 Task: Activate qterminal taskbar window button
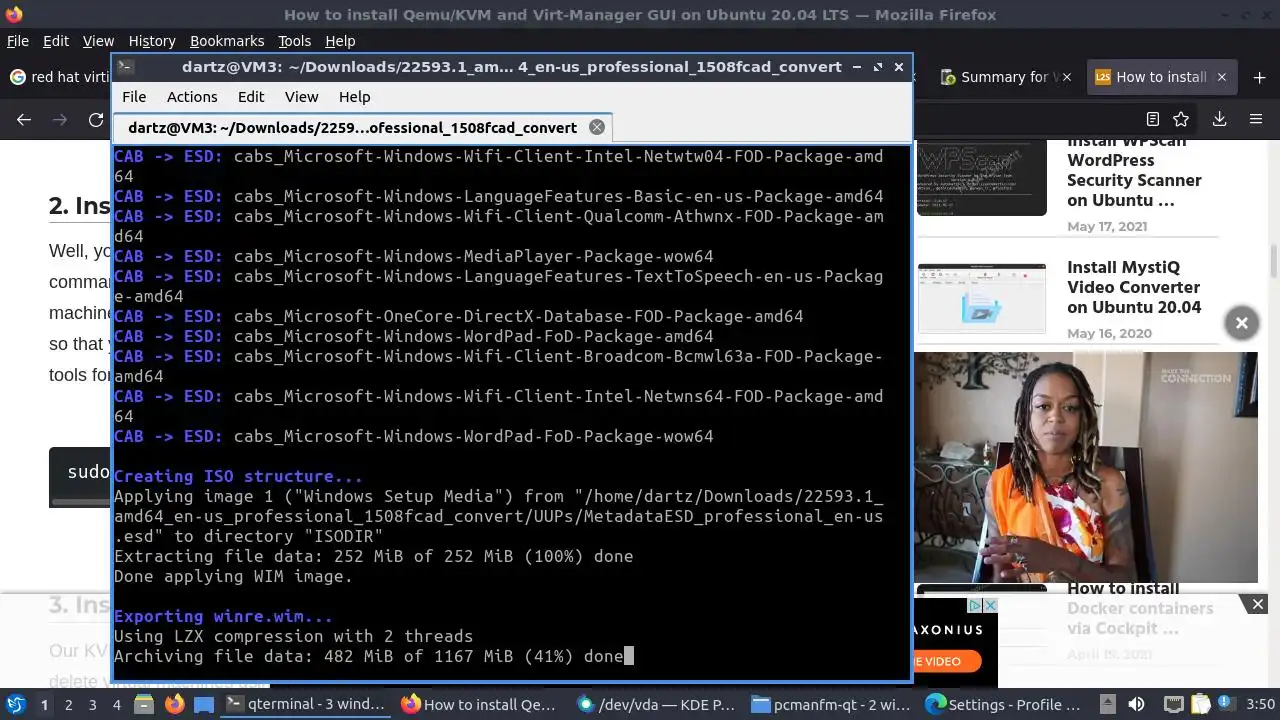click(307, 704)
